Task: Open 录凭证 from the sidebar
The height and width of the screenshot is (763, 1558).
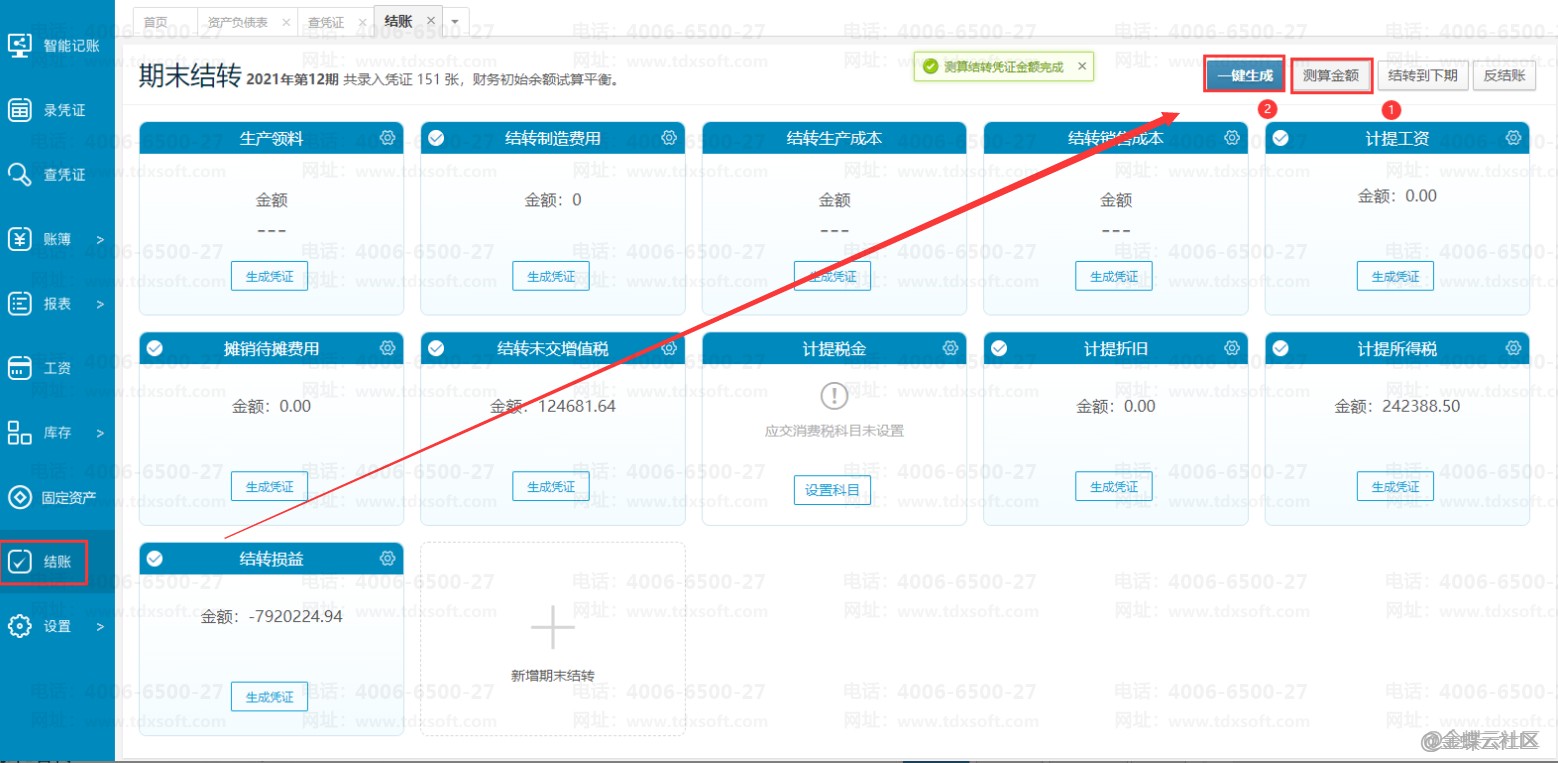Action: (x=20, y=110)
